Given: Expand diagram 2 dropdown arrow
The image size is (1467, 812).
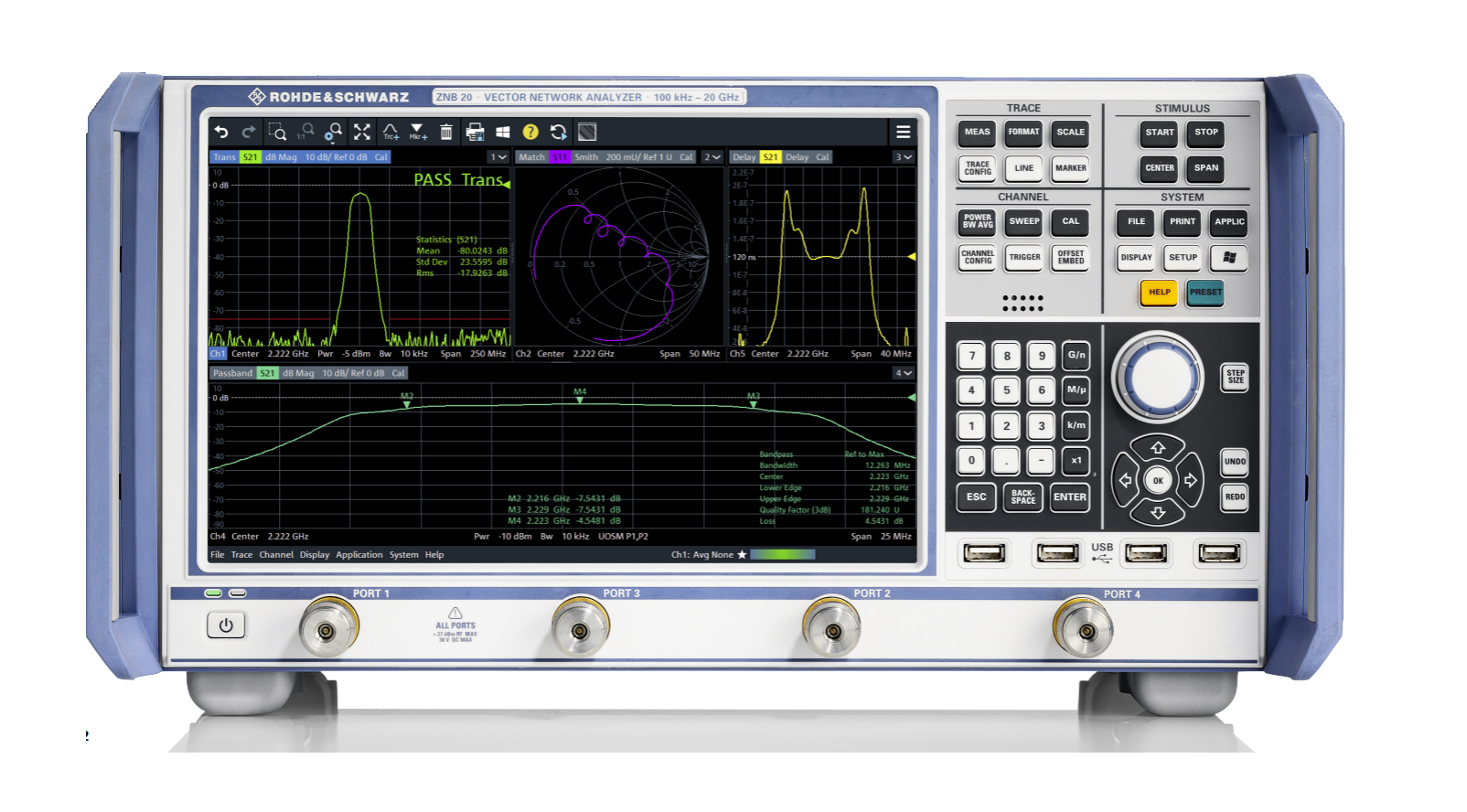Looking at the screenshot, I should [x=712, y=157].
